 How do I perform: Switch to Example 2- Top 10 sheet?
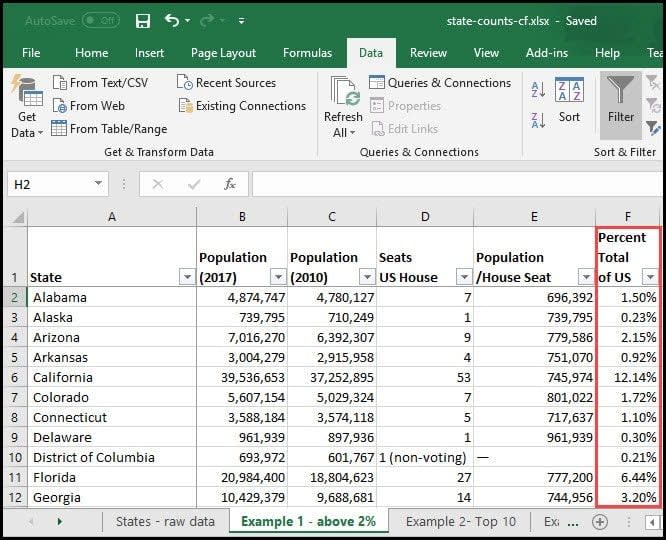coord(461,521)
